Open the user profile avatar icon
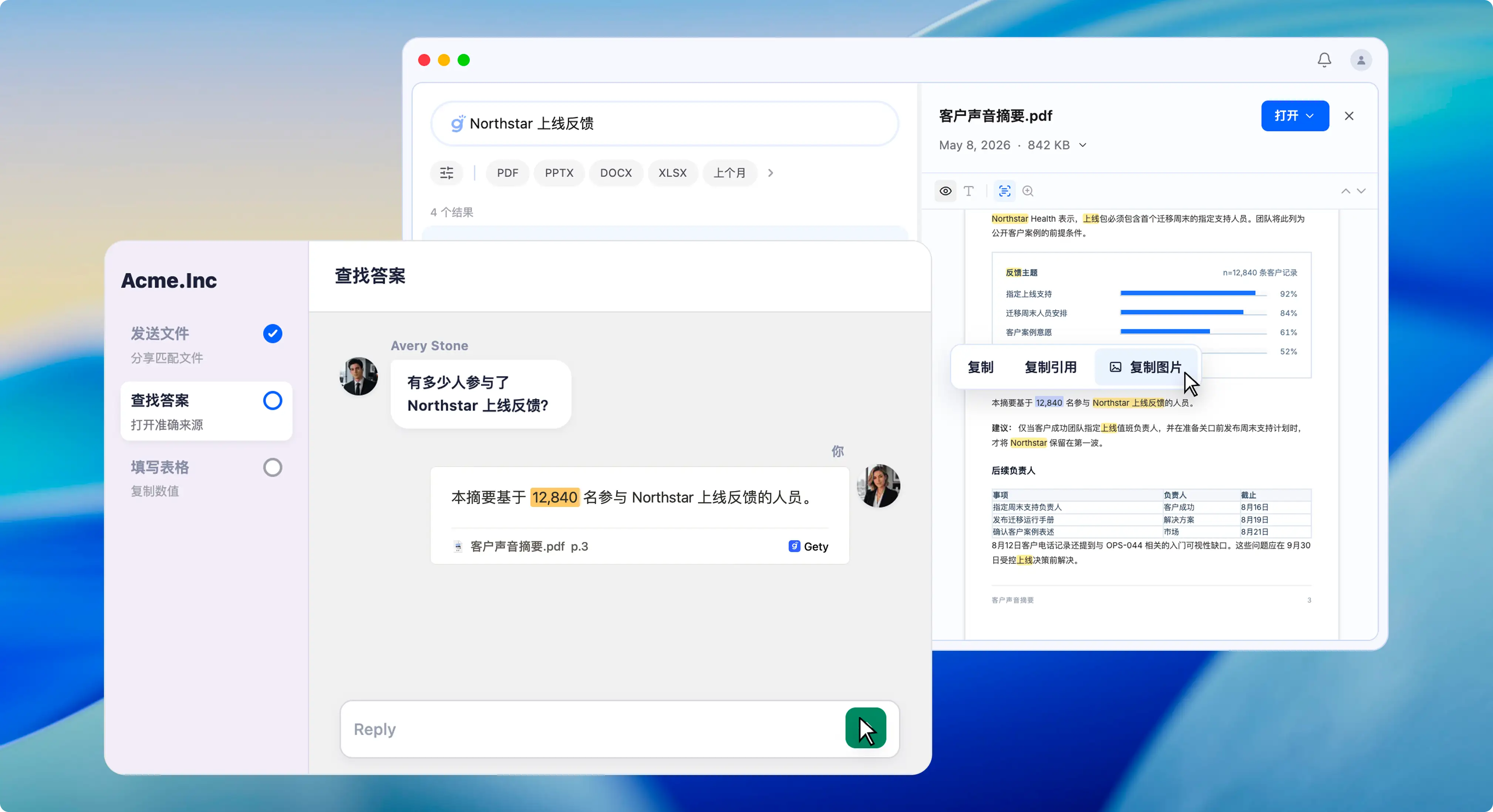This screenshot has width=1493, height=812. (x=1361, y=60)
